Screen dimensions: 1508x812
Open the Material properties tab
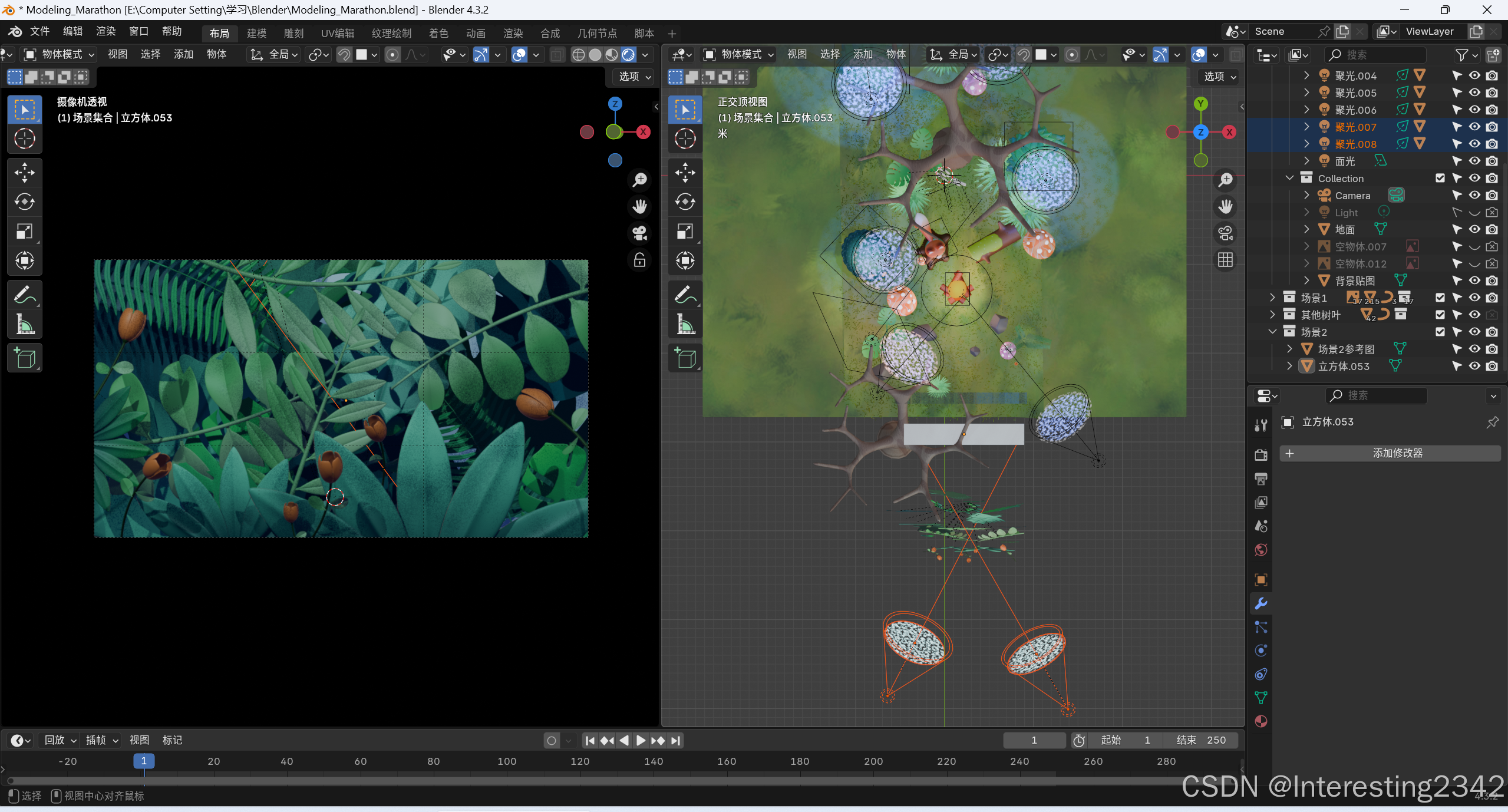(1260, 721)
